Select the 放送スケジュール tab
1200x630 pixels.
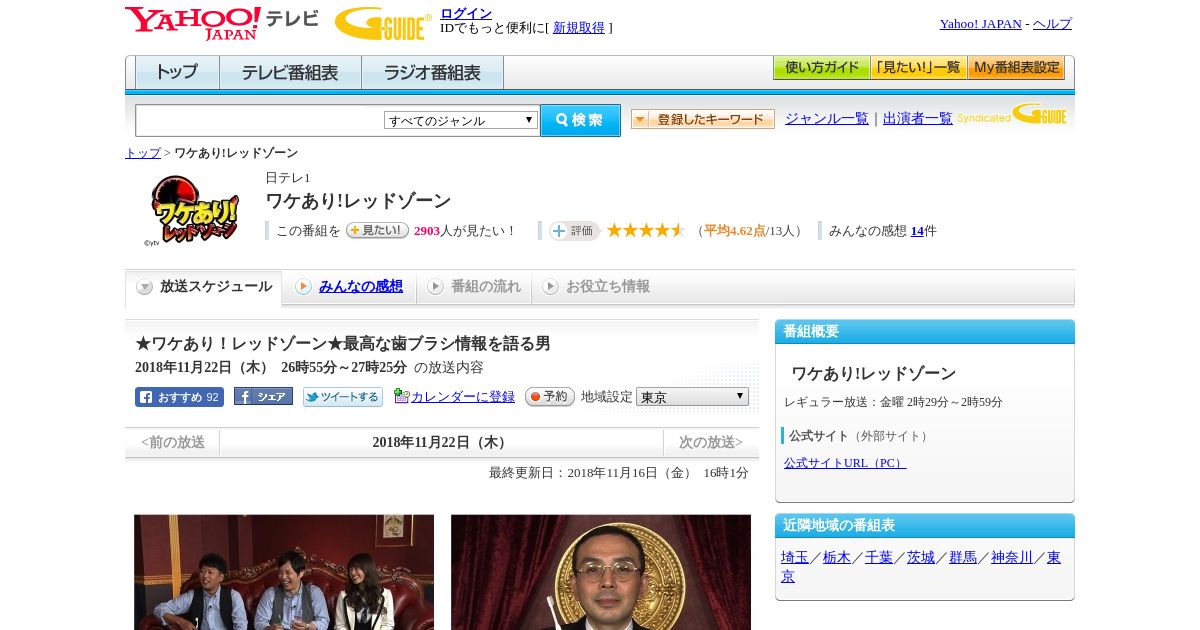pyautogui.click(x=204, y=287)
